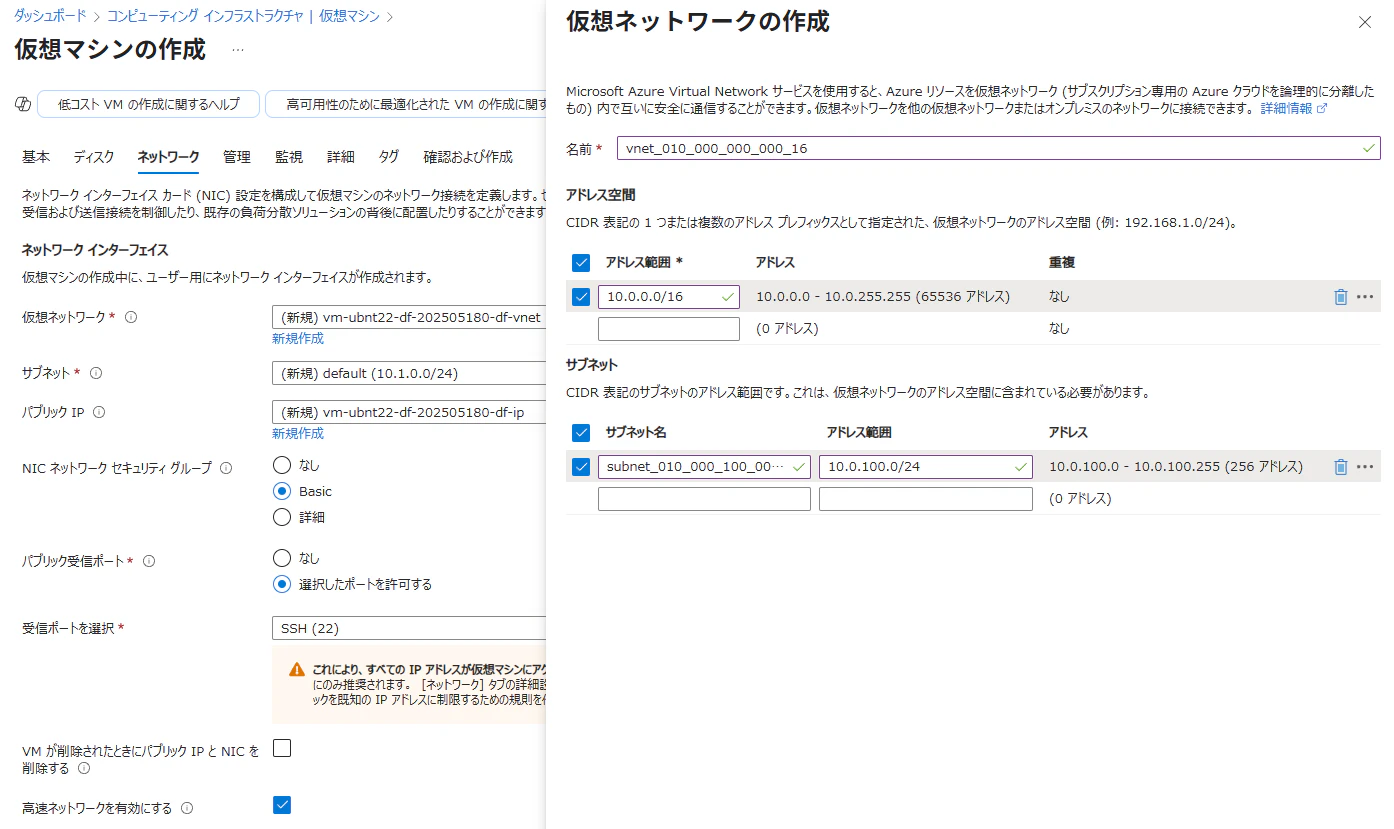Screen dimensions: 1394x829
Task: Select 選択したポートを許可する radio option
Action: pos(282,584)
